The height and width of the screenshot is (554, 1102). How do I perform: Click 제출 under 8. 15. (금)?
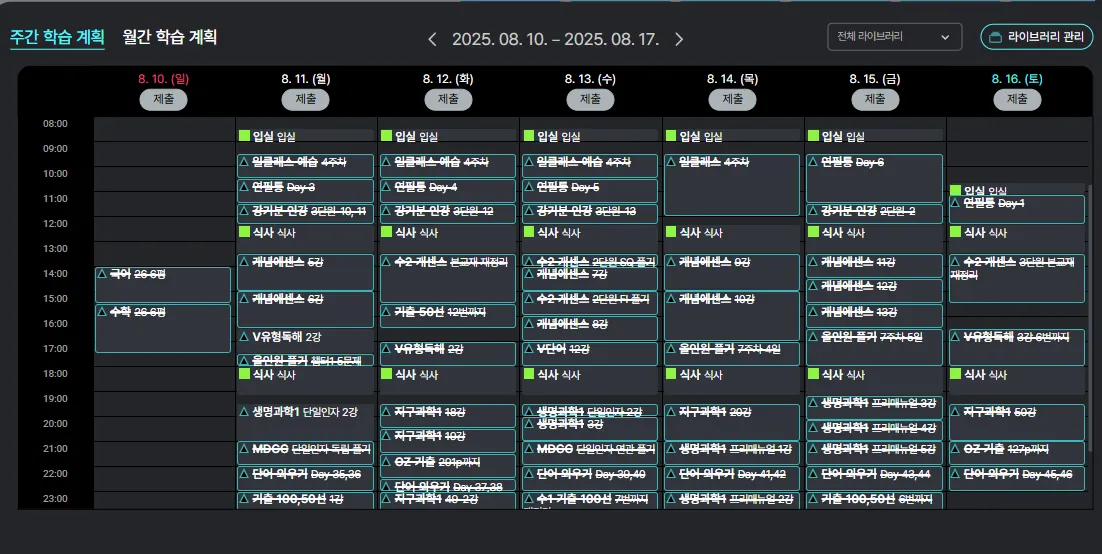[875, 99]
